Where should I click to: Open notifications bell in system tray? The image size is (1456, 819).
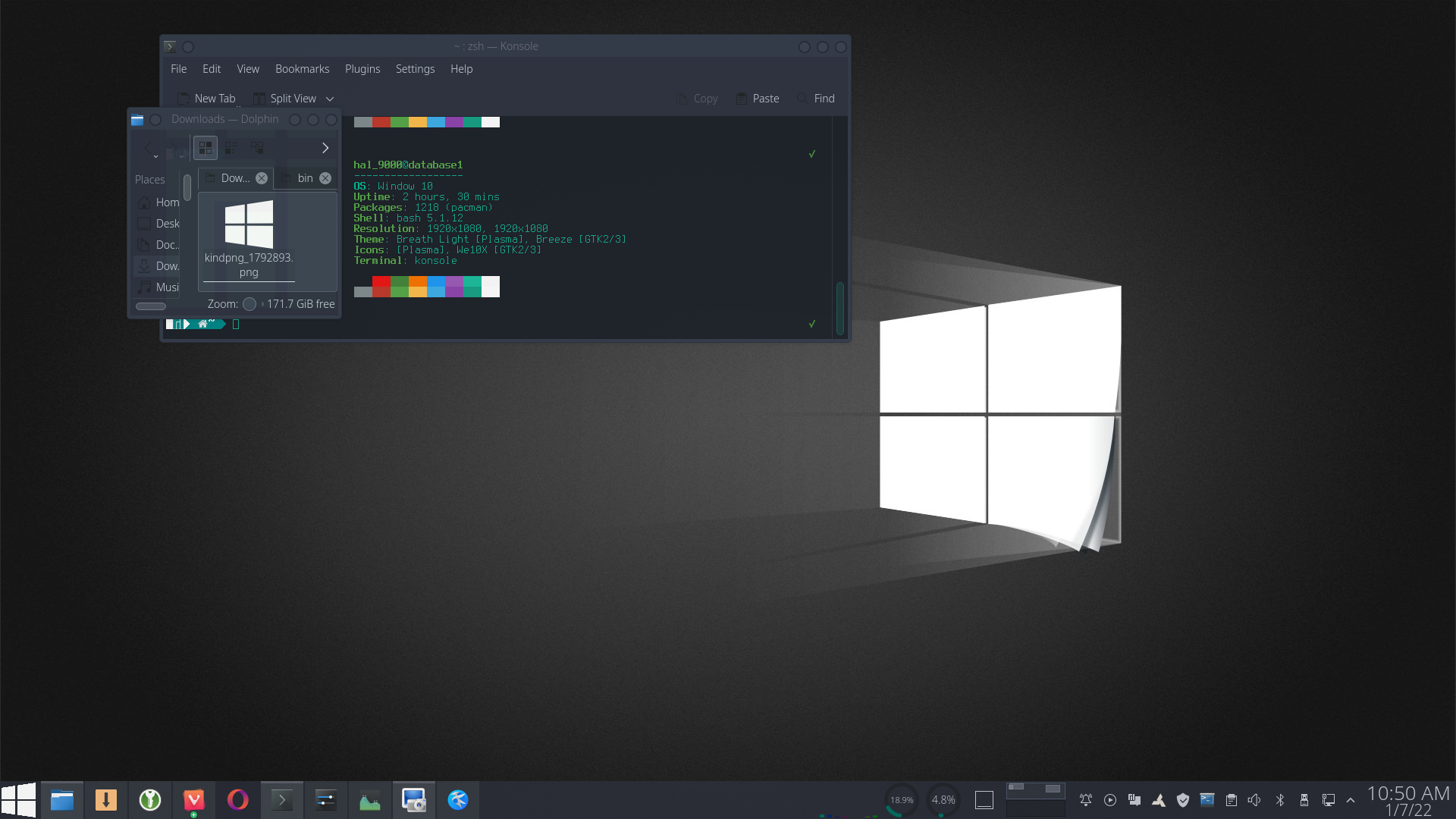[1086, 800]
